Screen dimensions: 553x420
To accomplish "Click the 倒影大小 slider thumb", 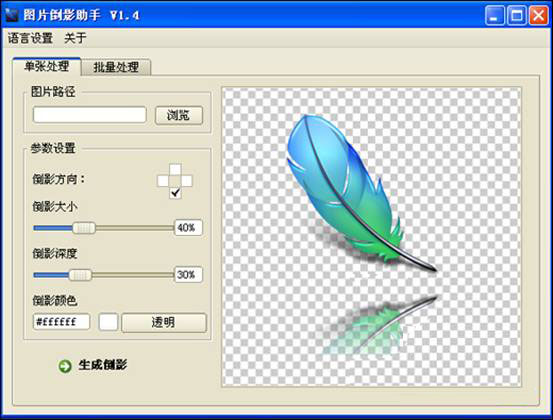I will [x=84, y=228].
